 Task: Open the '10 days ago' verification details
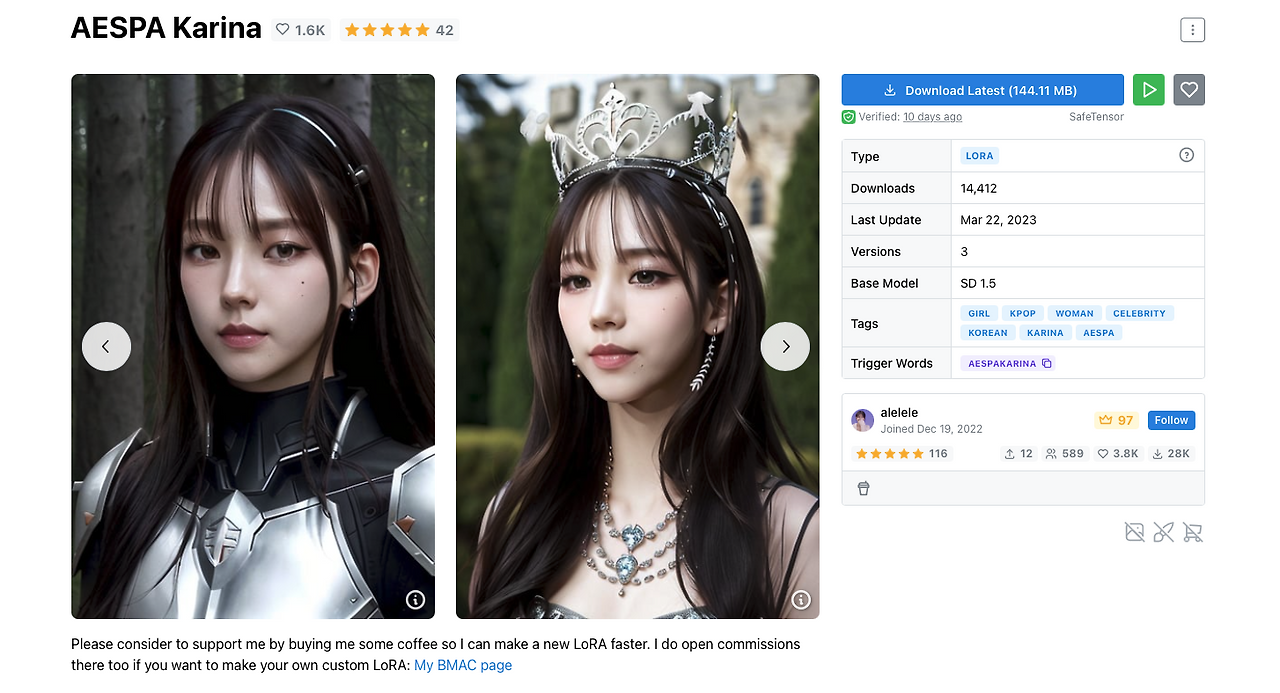click(x=932, y=117)
